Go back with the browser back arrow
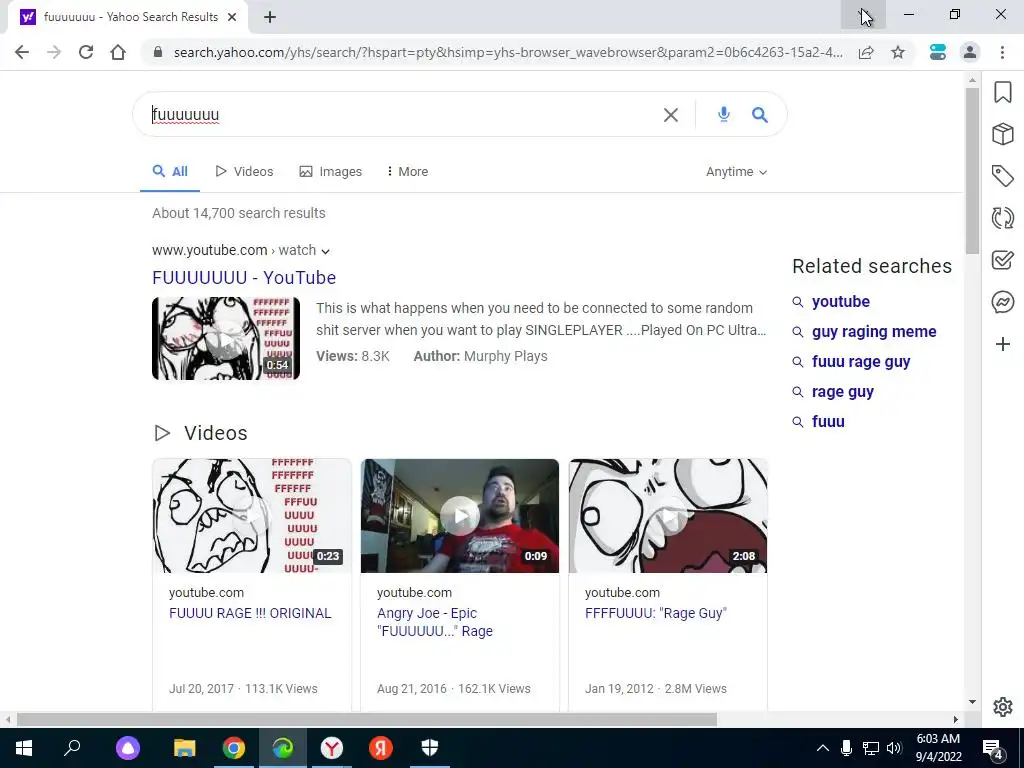The height and width of the screenshot is (768, 1024). pyautogui.click(x=22, y=52)
